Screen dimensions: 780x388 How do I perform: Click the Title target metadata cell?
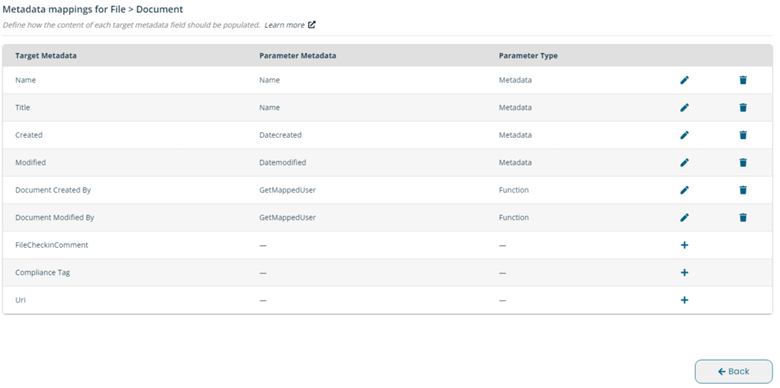pos(23,107)
